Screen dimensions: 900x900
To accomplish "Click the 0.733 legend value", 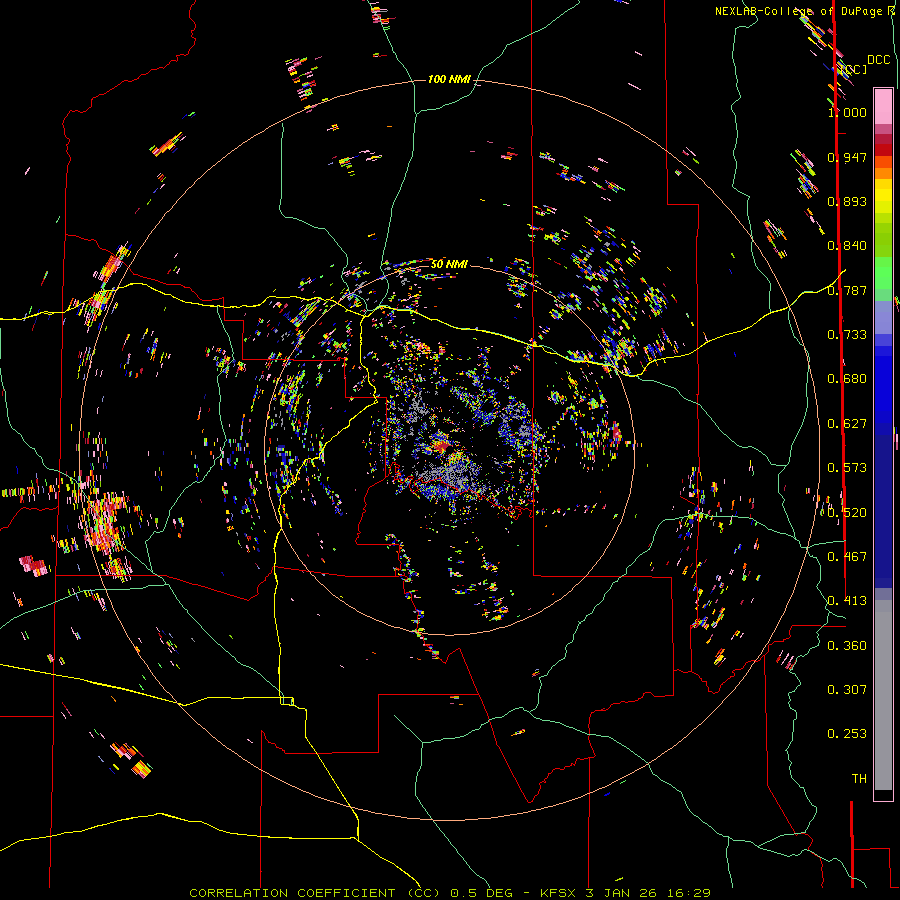I will coord(847,335).
